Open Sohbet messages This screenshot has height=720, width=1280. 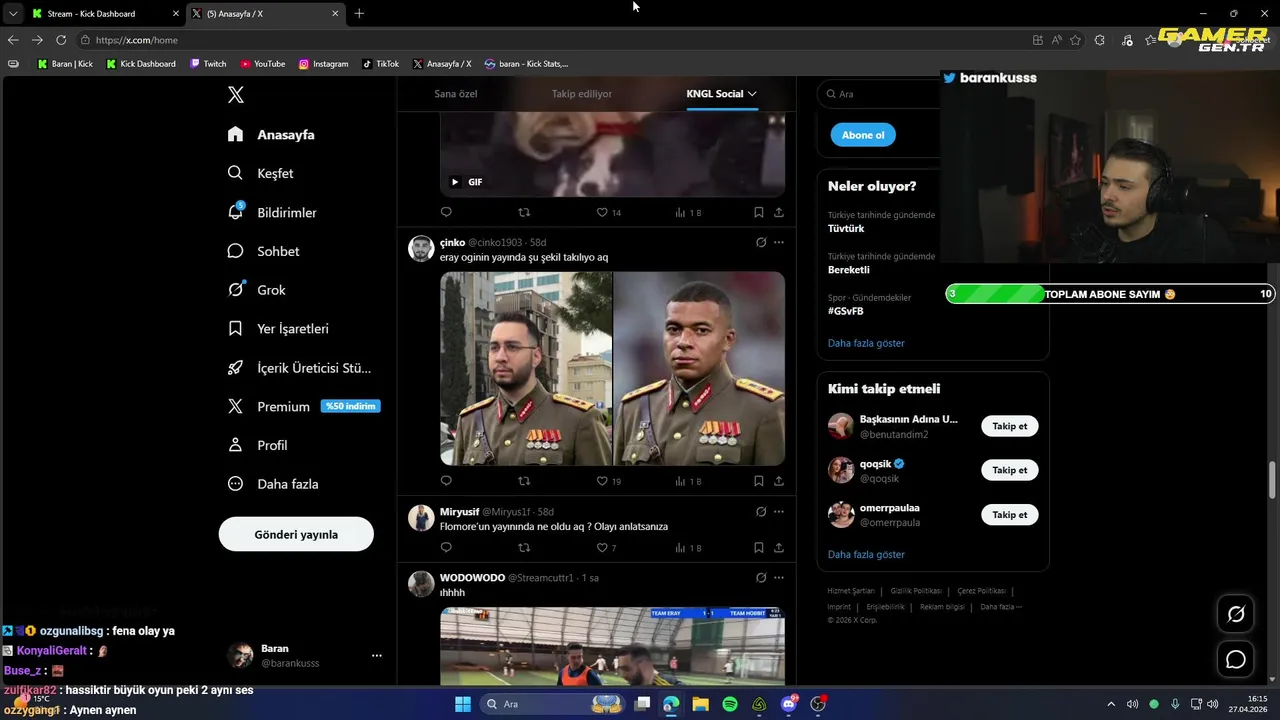263,251
